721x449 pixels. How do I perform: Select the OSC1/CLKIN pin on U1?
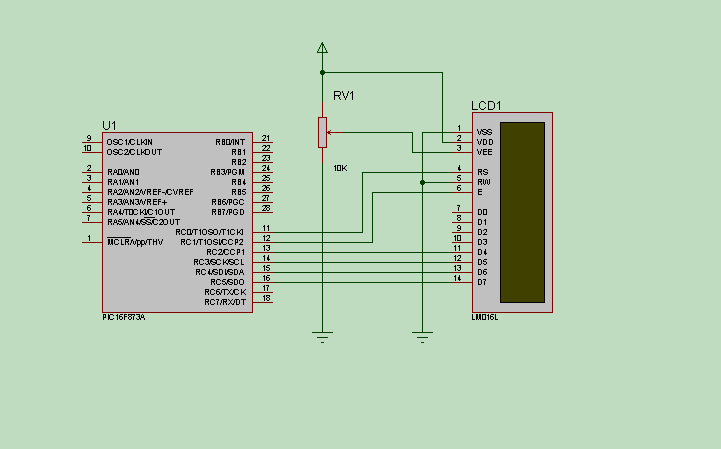click(90, 141)
